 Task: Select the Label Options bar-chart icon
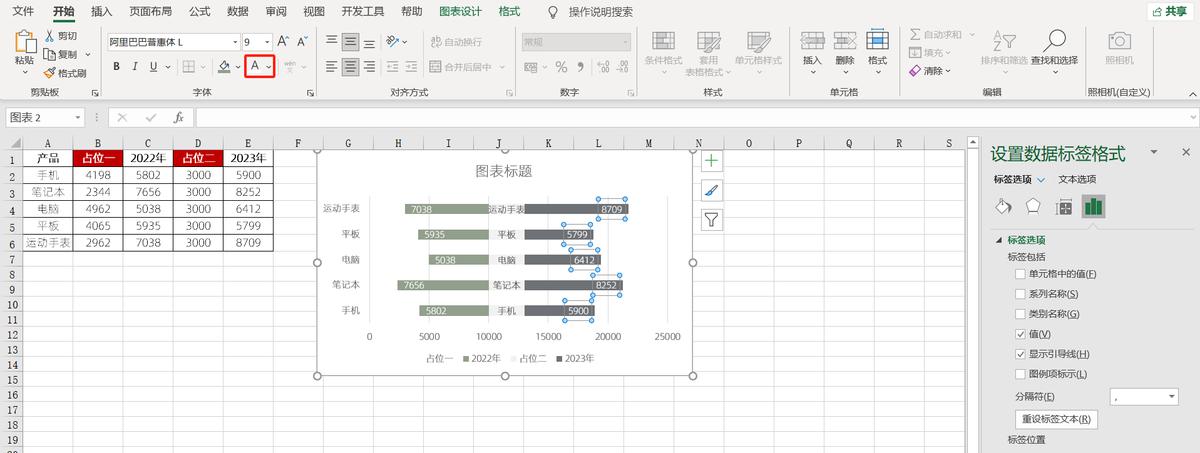(x=1094, y=207)
